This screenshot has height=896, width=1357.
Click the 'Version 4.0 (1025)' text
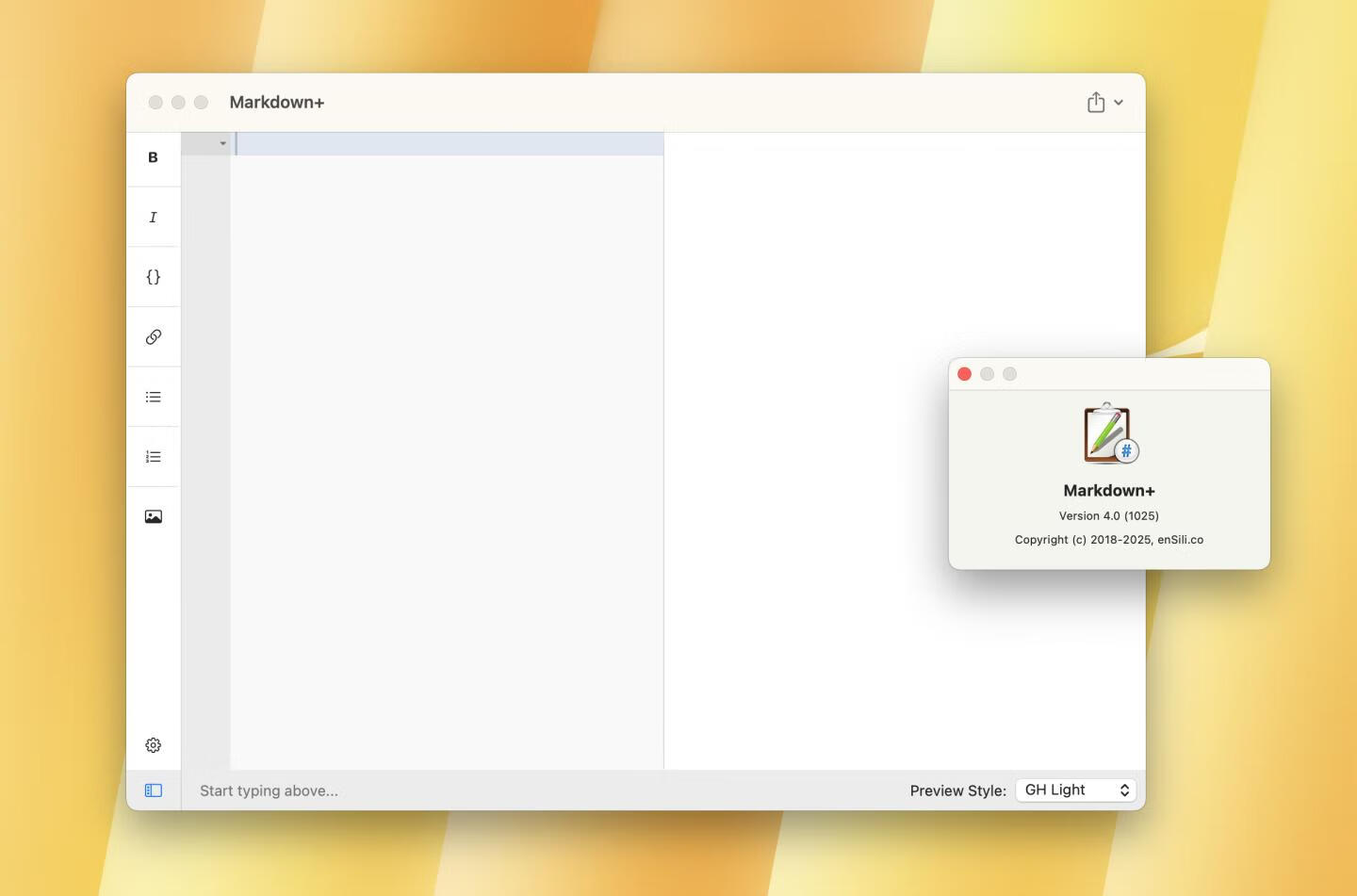point(1108,515)
